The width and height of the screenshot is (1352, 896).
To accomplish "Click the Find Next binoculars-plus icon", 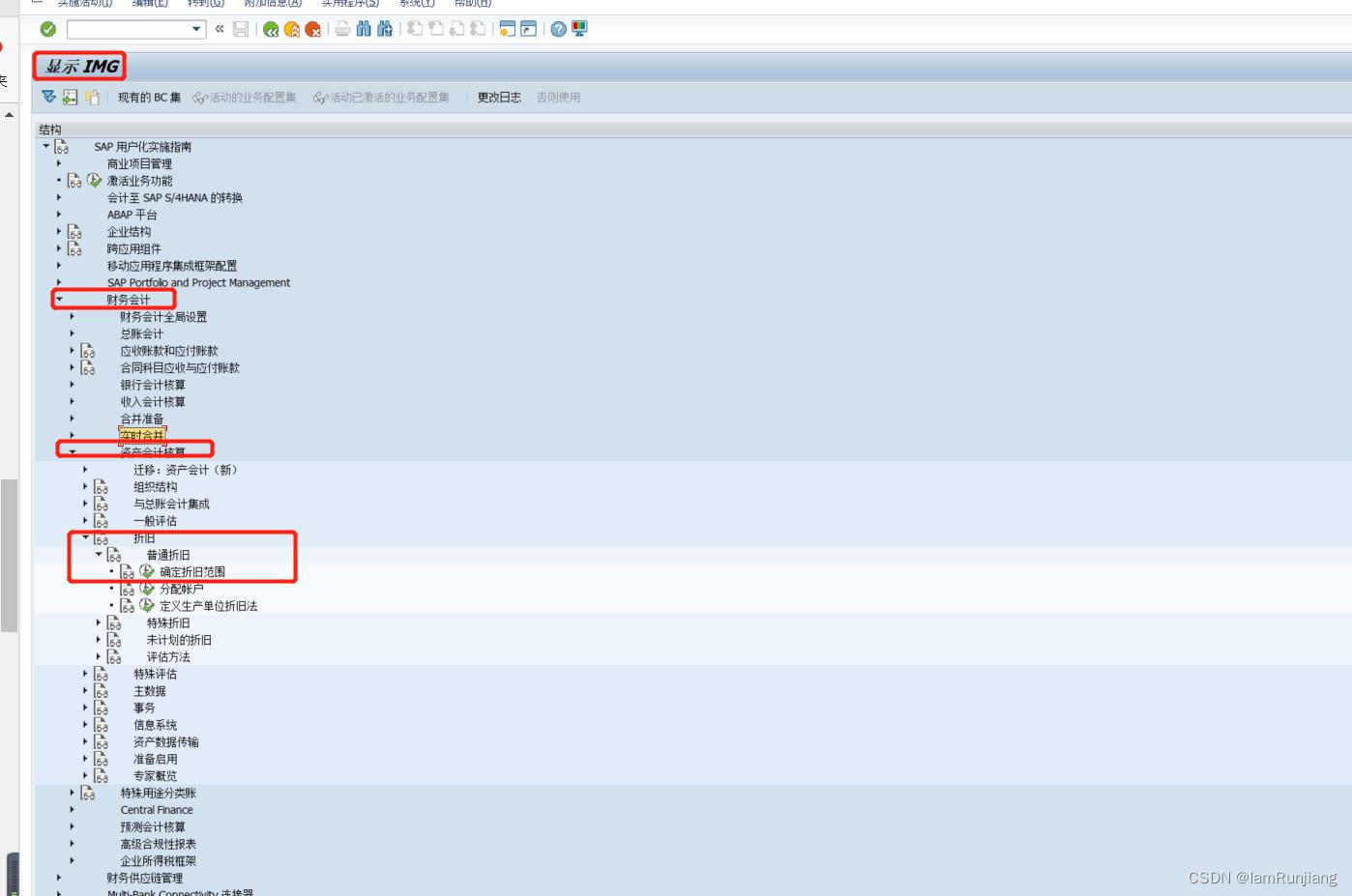I will click(385, 29).
